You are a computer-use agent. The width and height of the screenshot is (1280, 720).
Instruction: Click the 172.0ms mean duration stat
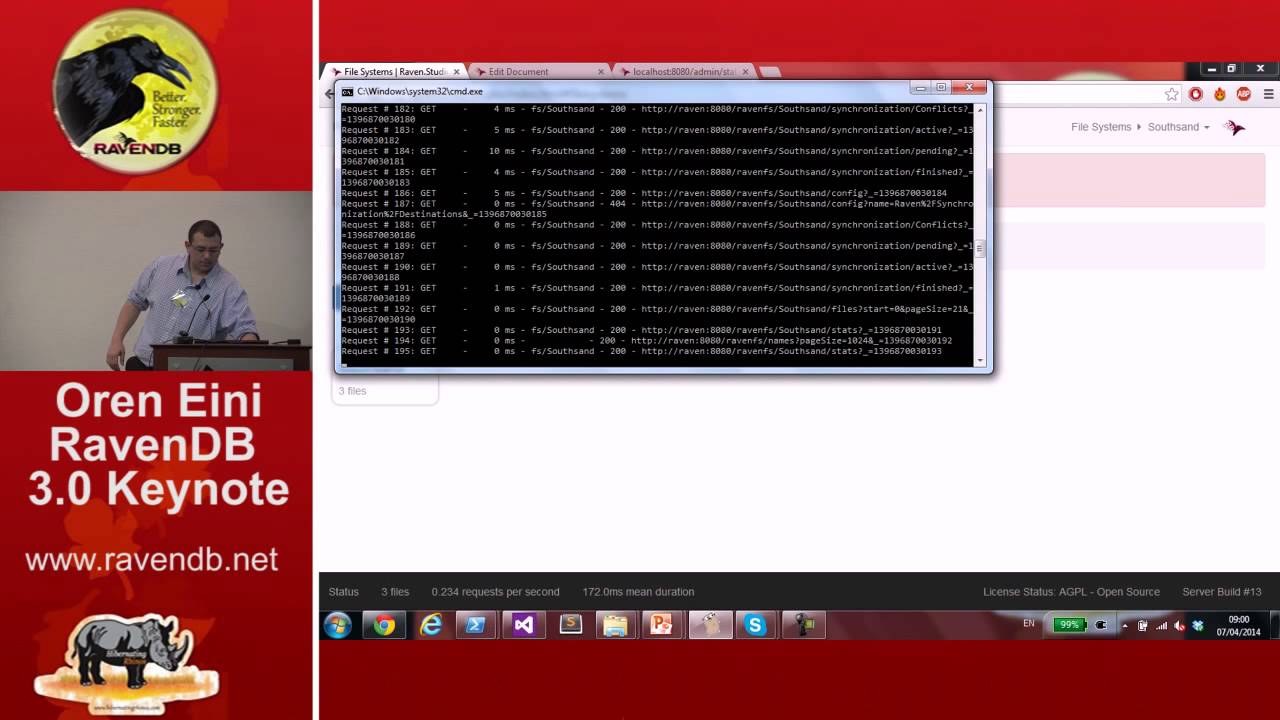coord(638,592)
